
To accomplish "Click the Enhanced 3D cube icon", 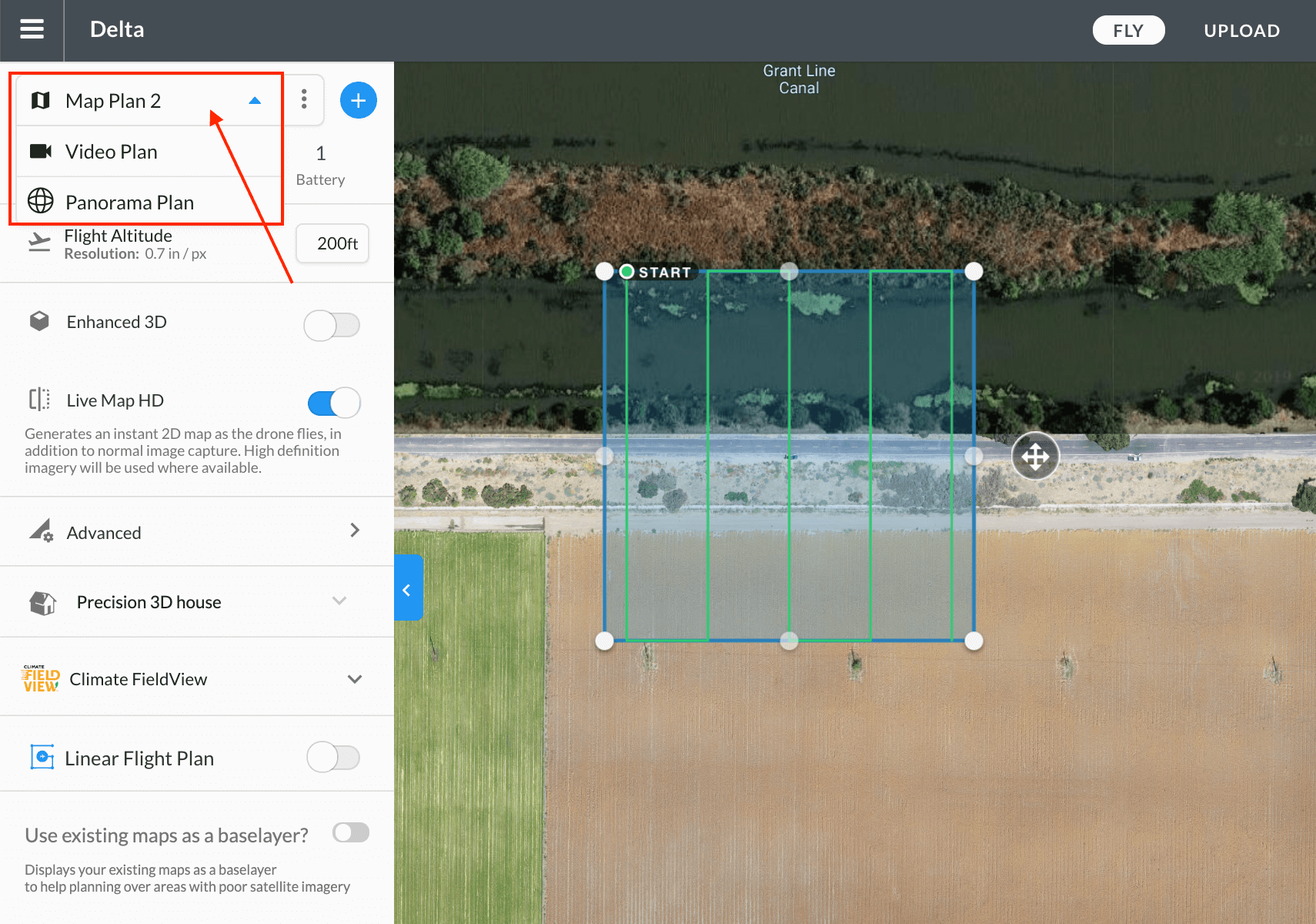I will pyautogui.click(x=39, y=321).
